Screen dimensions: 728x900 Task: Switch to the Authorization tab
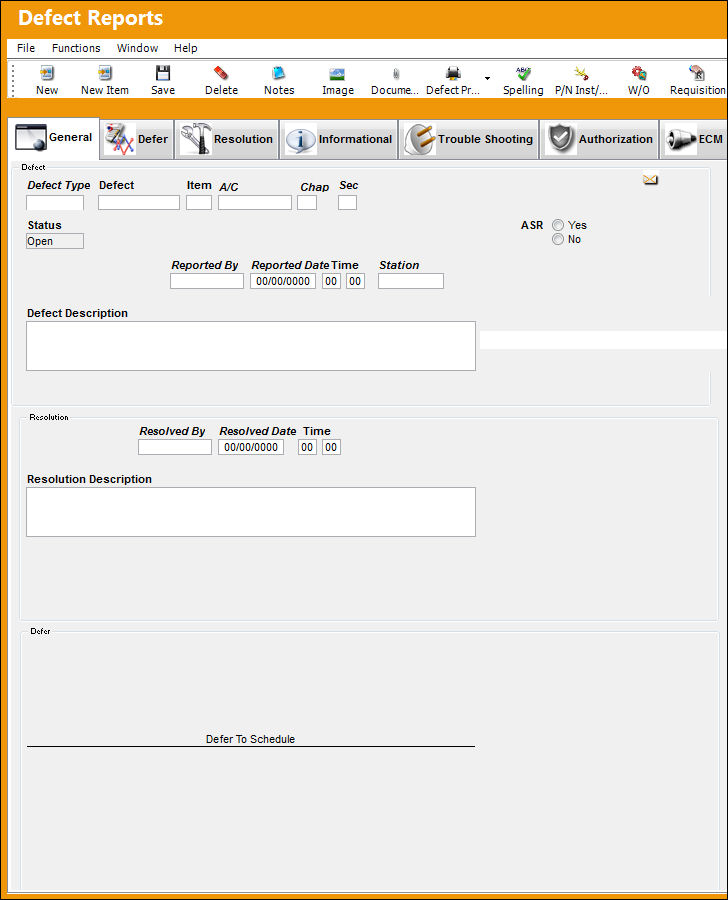tap(599, 139)
